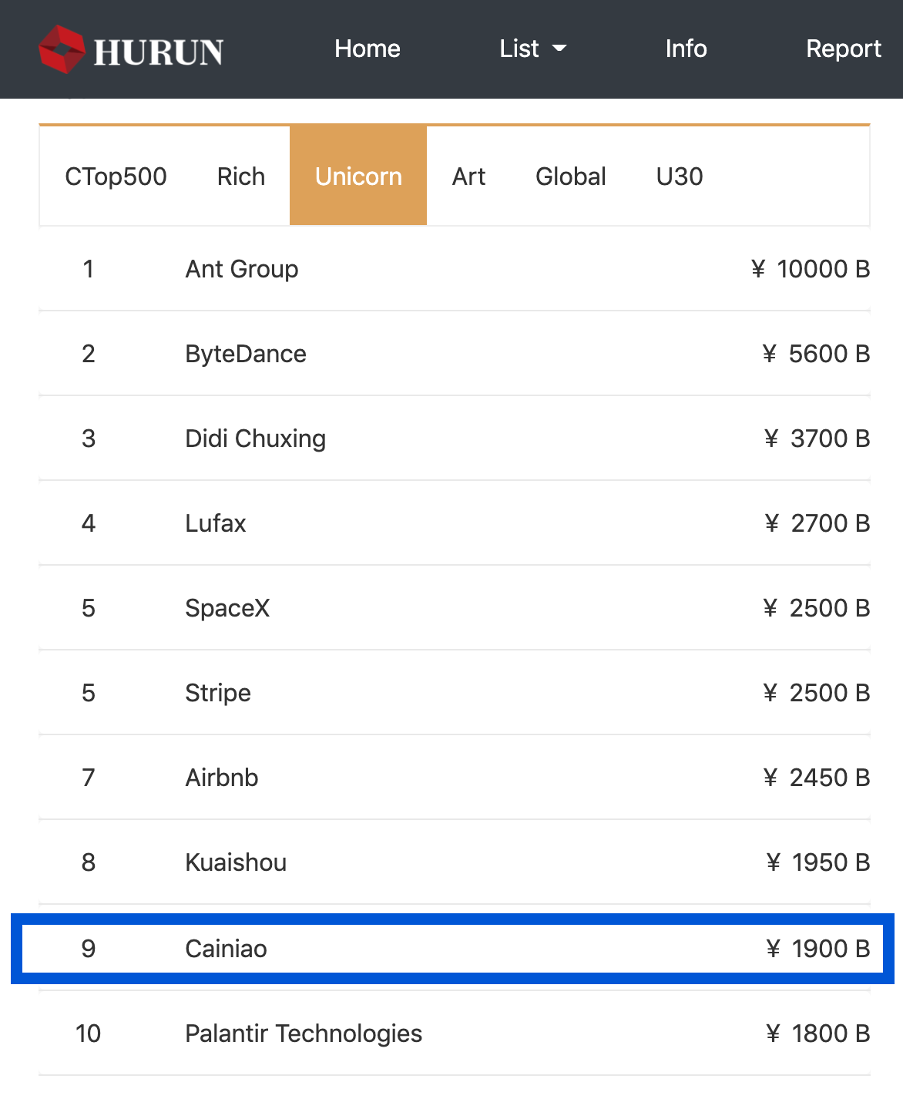Switch to the Rich tab
Image resolution: width=904 pixels, height=1100 pixels.
point(241,176)
